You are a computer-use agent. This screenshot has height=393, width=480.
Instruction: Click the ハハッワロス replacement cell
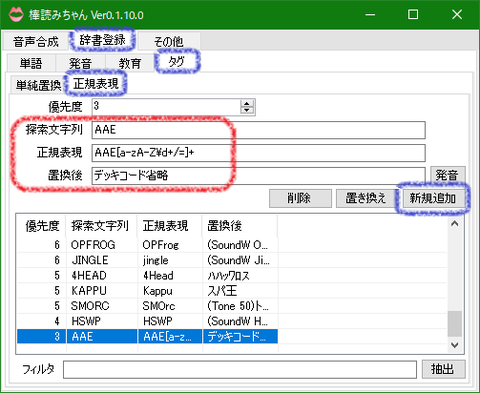(240, 275)
